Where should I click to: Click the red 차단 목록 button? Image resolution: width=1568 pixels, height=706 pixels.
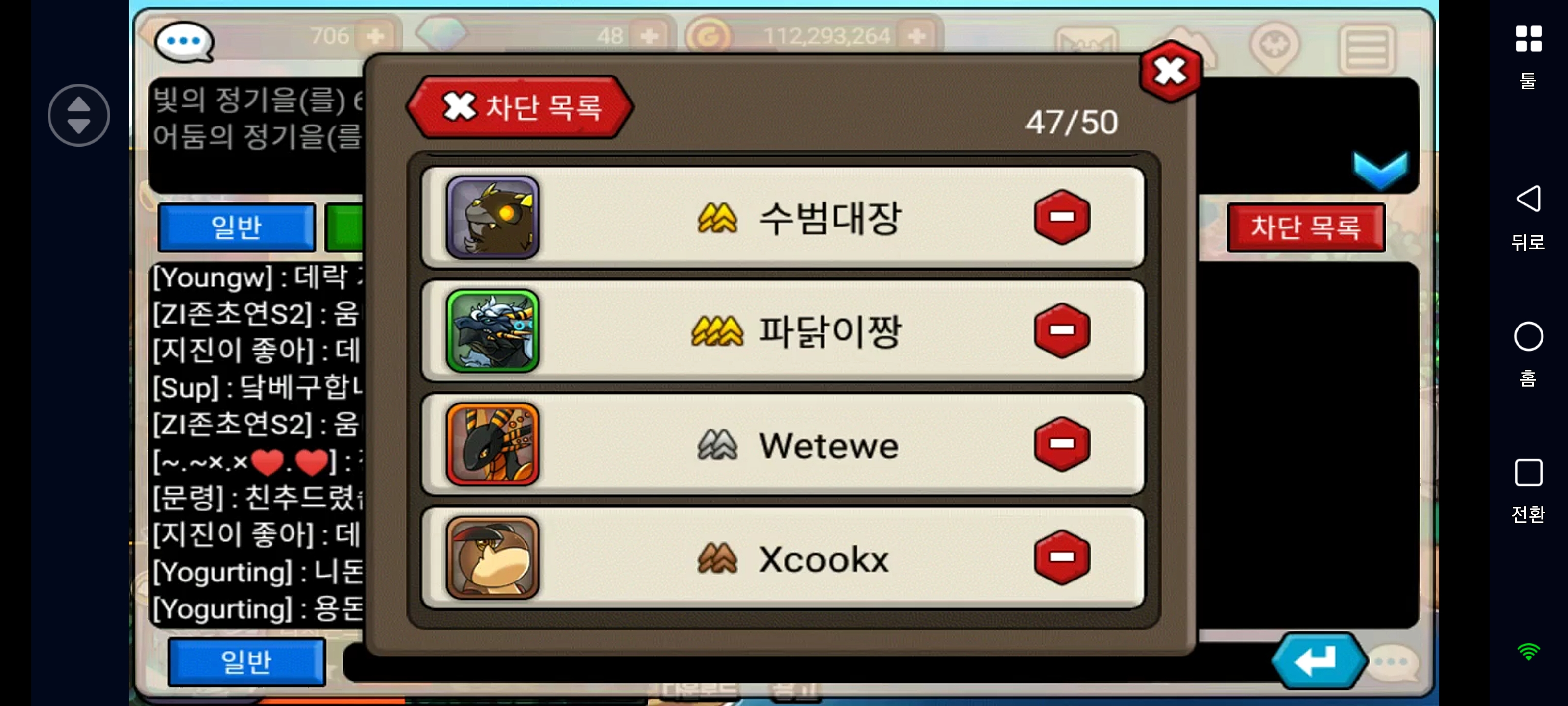[x=1306, y=227]
